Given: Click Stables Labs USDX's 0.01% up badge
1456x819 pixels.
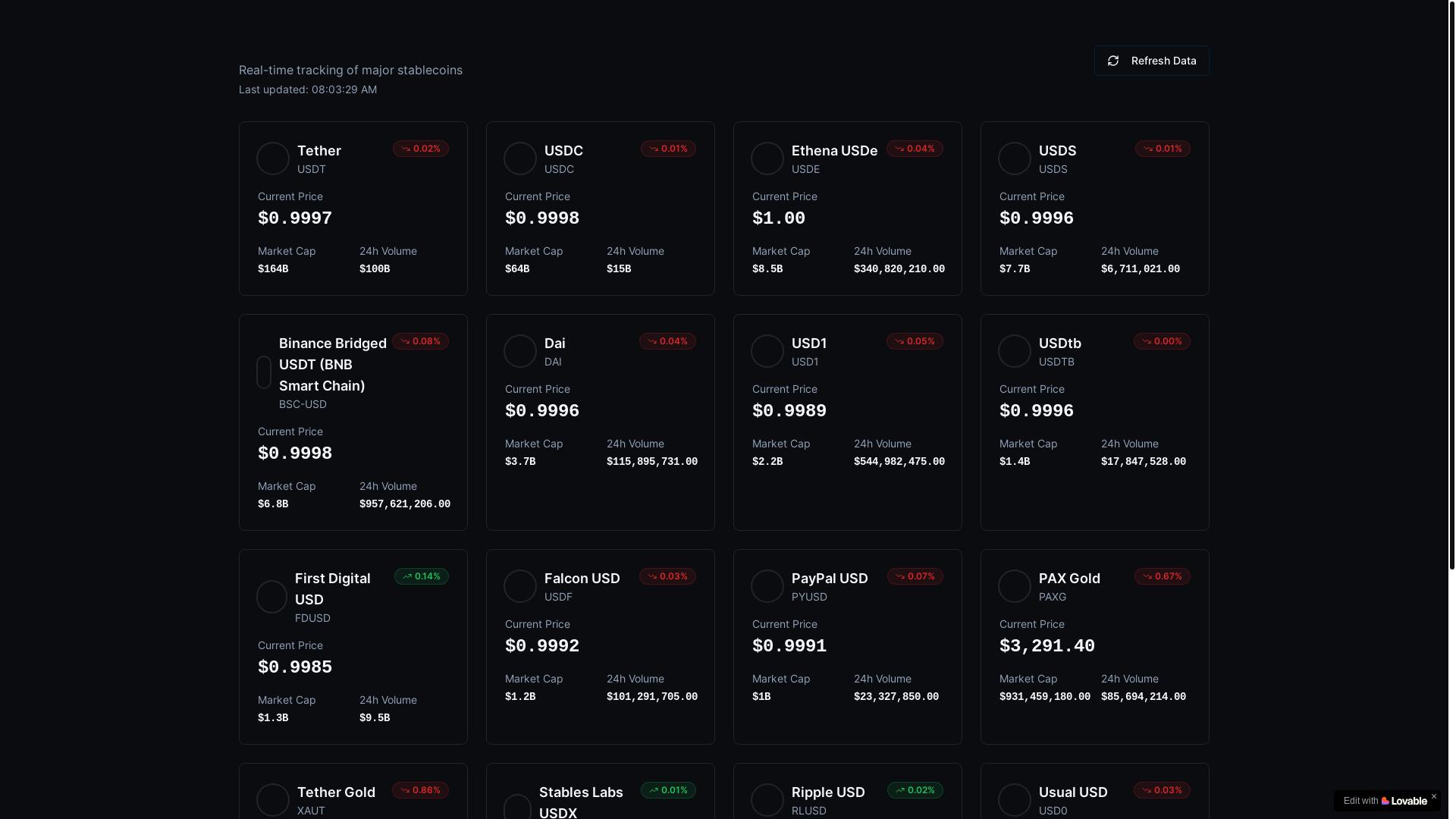Looking at the screenshot, I should coord(668,790).
